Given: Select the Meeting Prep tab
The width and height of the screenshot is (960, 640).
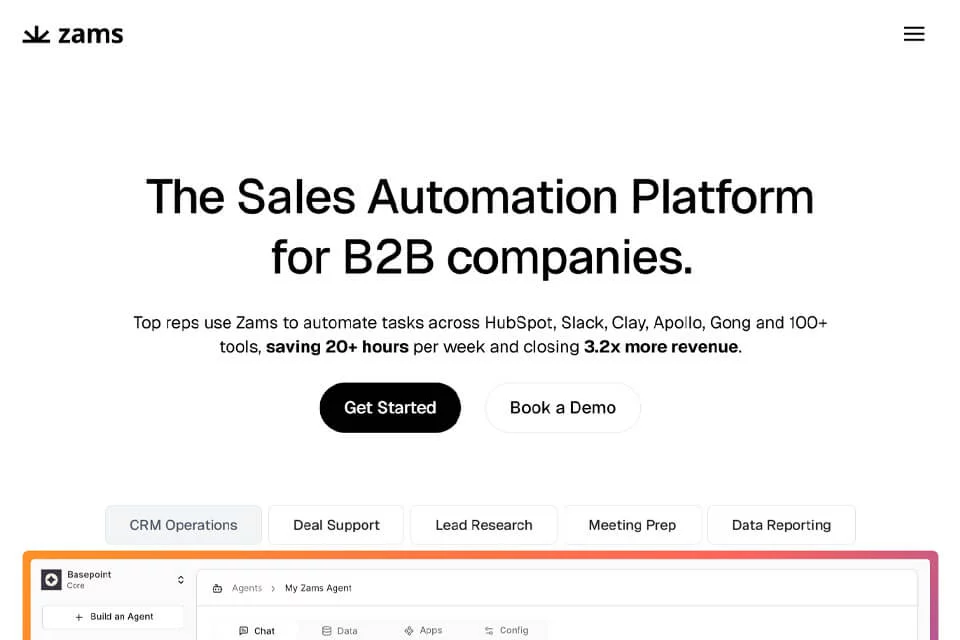Looking at the screenshot, I should [632, 525].
